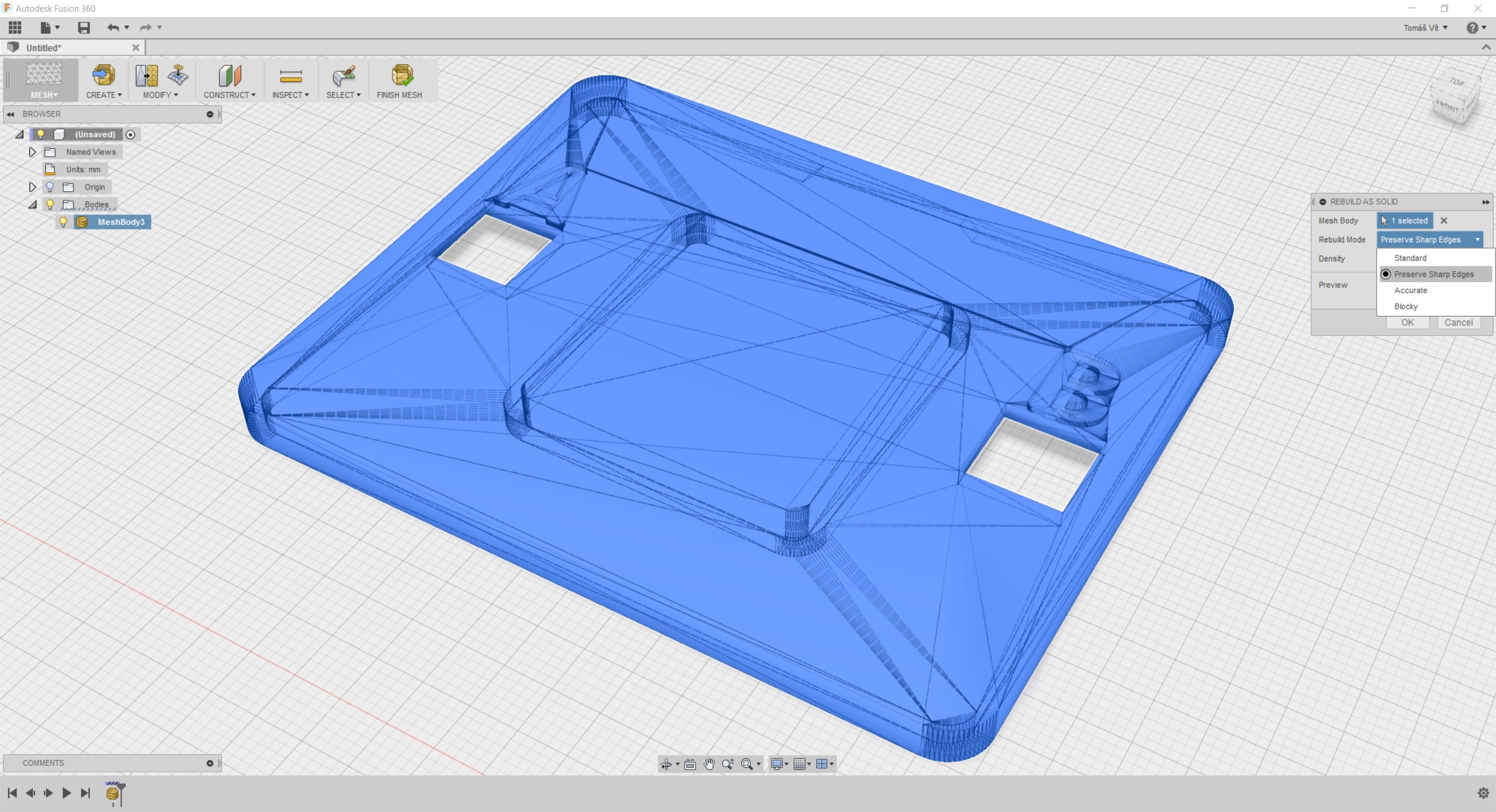
Task: Hide the MeshBody3 lightbulb visibility
Action: [x=63, y=222]
